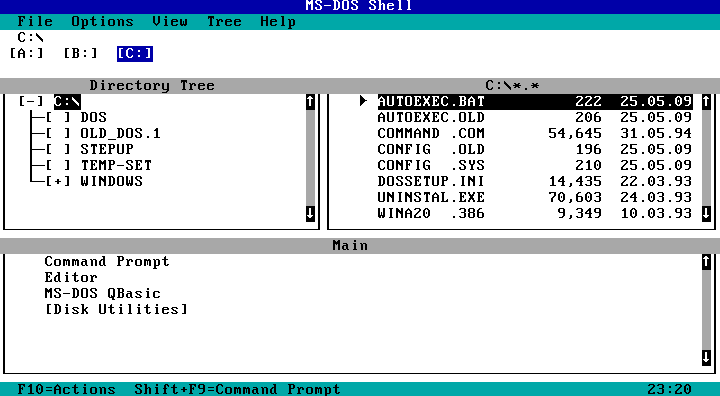This screenshot has width=720, height=396.
Task: Open the Tree menu
Action: pyautogui.click(x=224, y=22)
